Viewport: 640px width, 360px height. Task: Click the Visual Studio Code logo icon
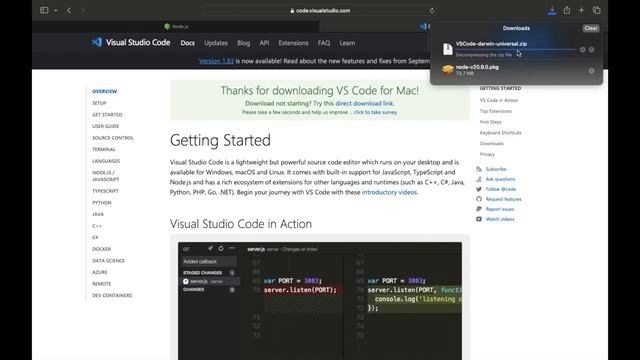(97, 42)
